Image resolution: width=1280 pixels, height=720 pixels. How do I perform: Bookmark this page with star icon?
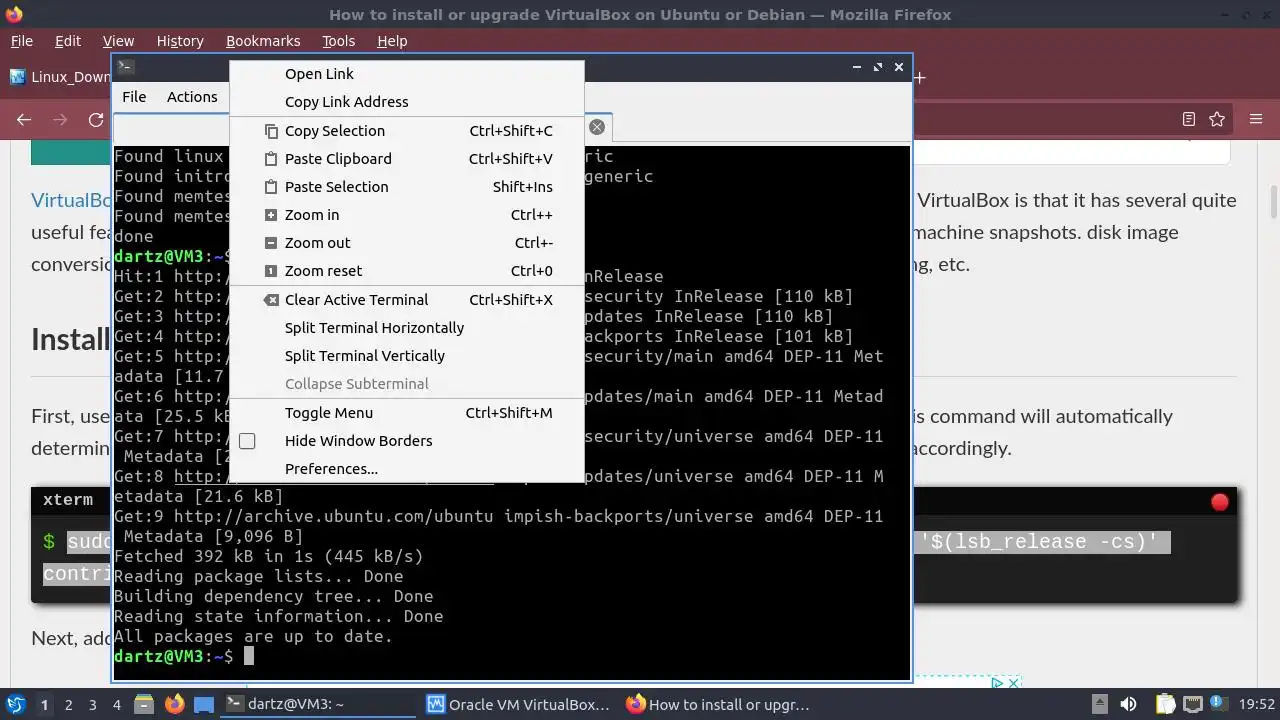pyautogui.click(x=1217, y=120)
